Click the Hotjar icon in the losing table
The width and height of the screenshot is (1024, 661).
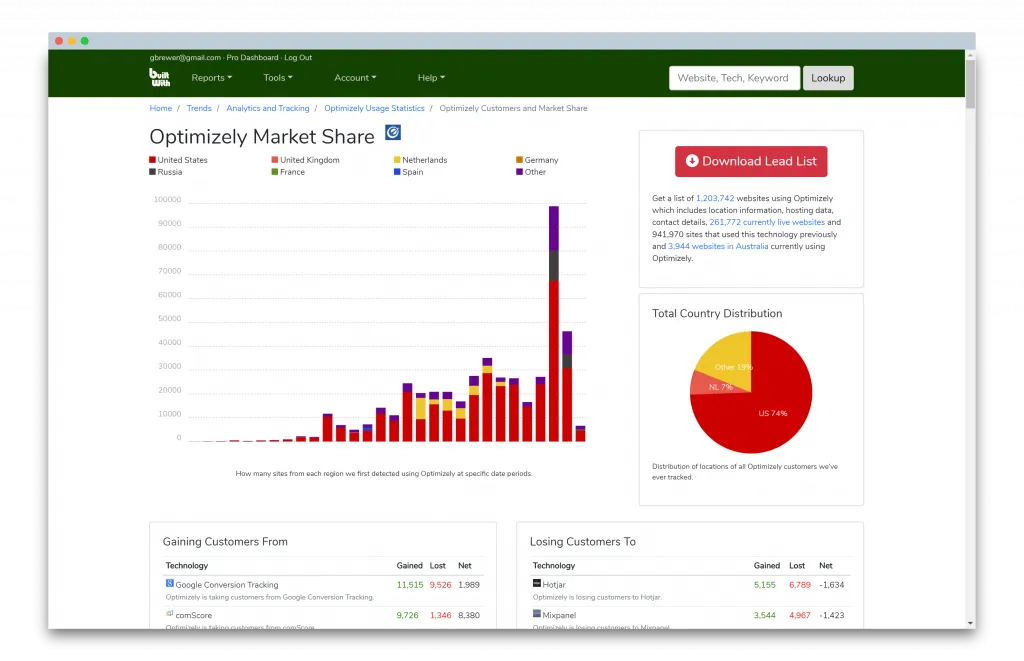(537, 583)
